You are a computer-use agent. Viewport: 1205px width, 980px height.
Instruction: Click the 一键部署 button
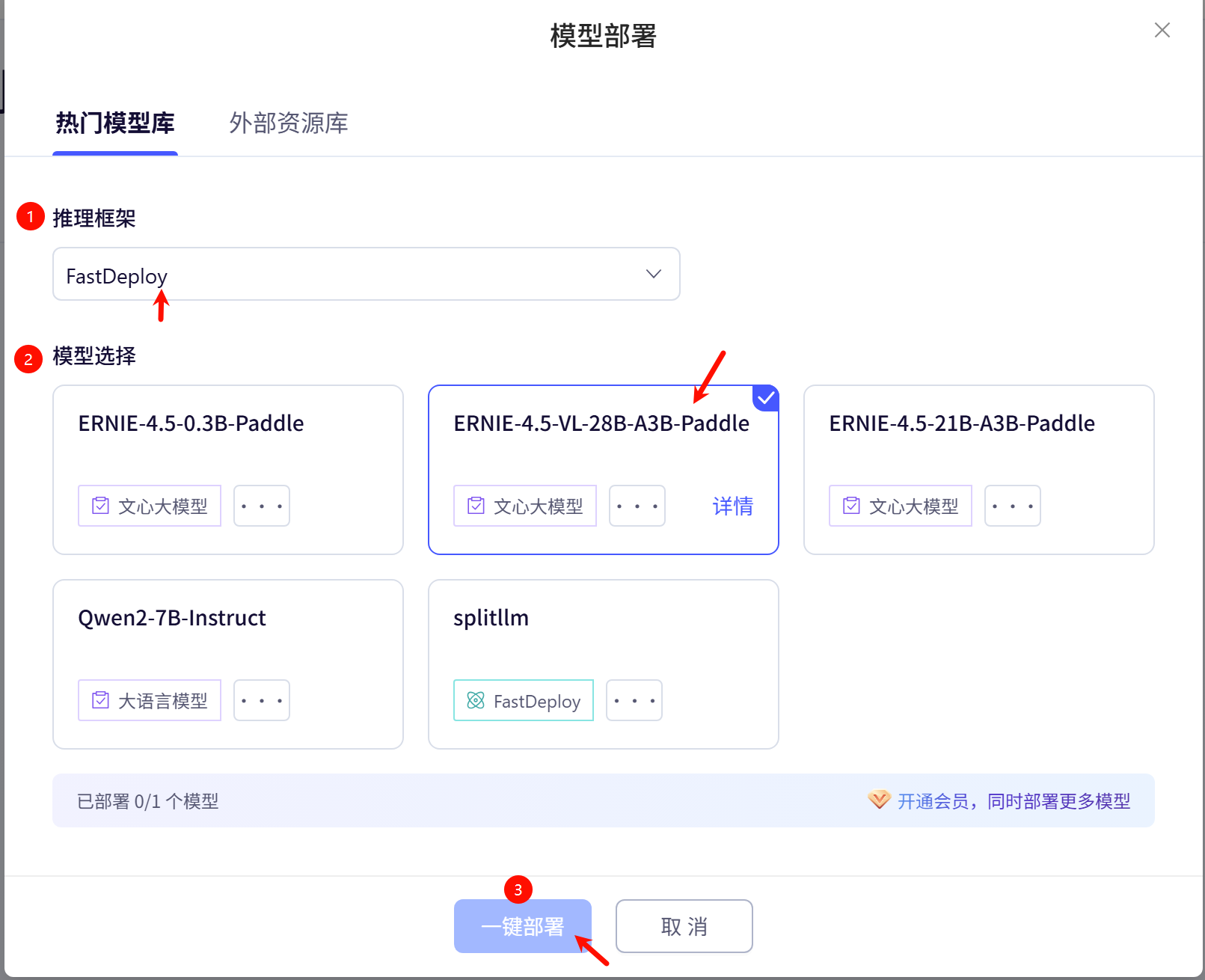point(523,926)
